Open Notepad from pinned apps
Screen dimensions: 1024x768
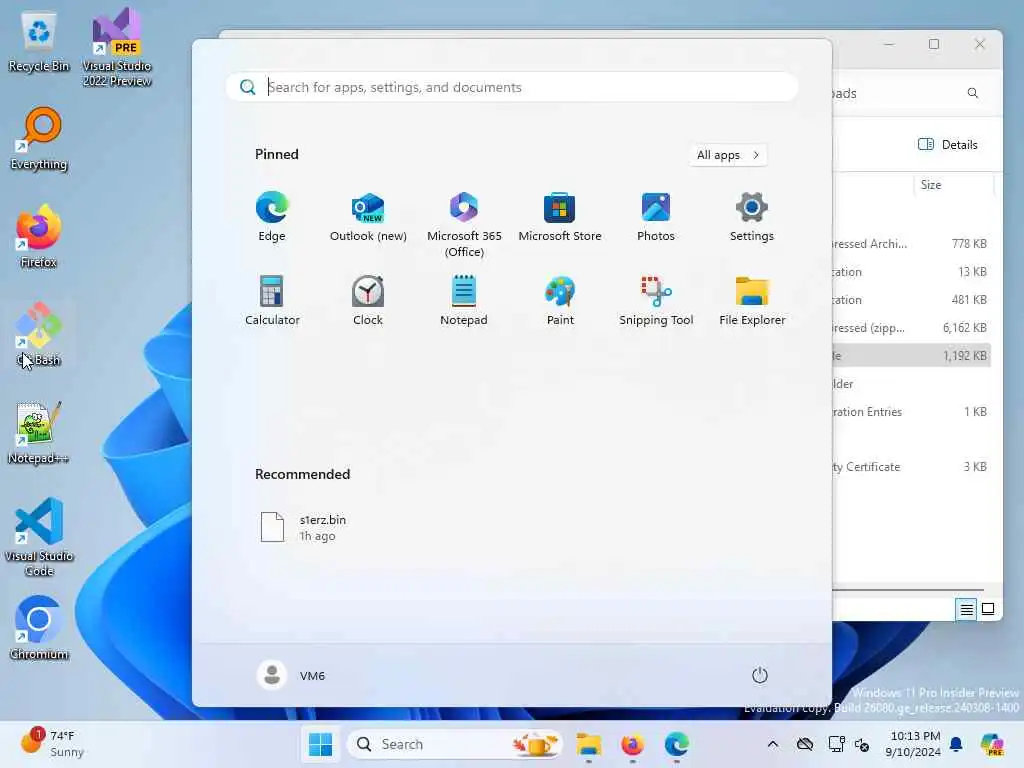pyautogui.click(x=464, y=301)
